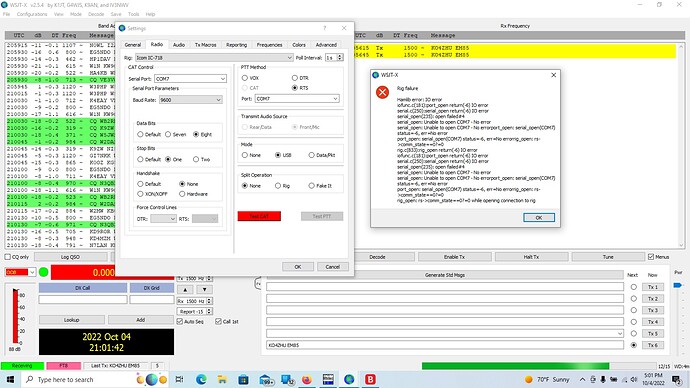The width and height of the screenshot is (690, 388).
Task: Close the Rig failure WSJT-X dialog
Action: tap(554, 75)
